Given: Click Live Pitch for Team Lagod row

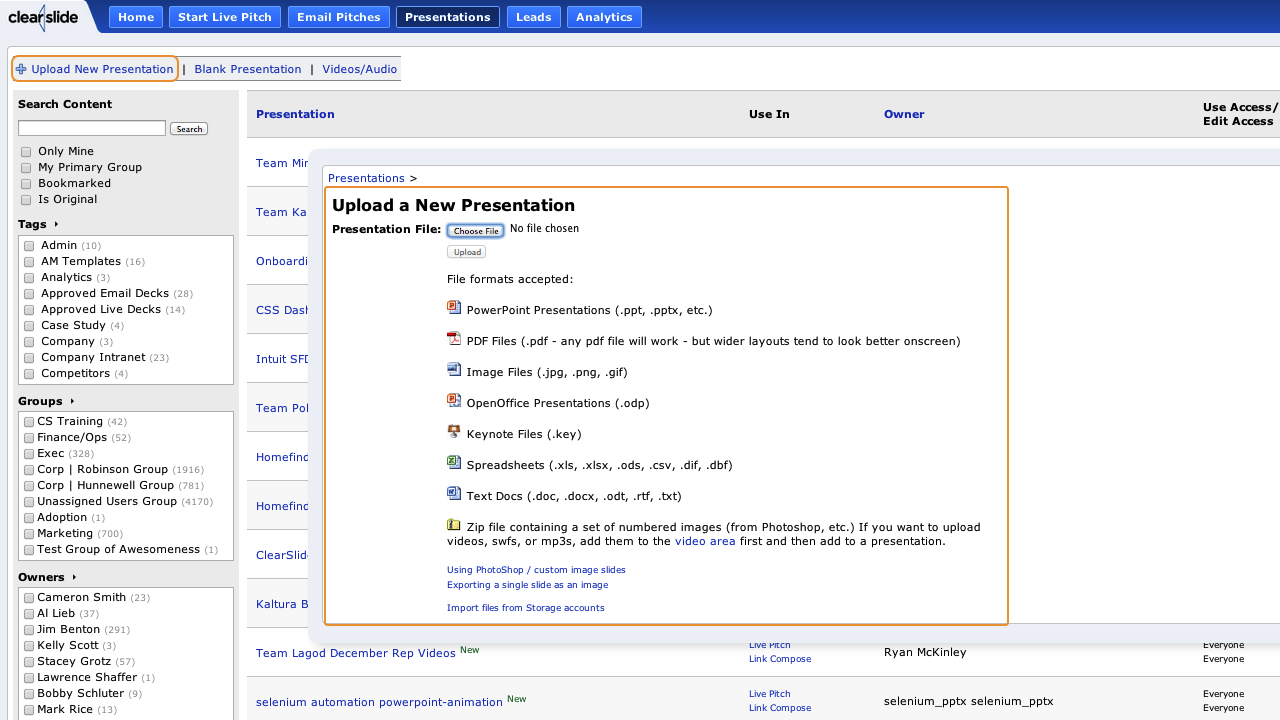Looking at the screenshot, I should click(x=769, y=645).
